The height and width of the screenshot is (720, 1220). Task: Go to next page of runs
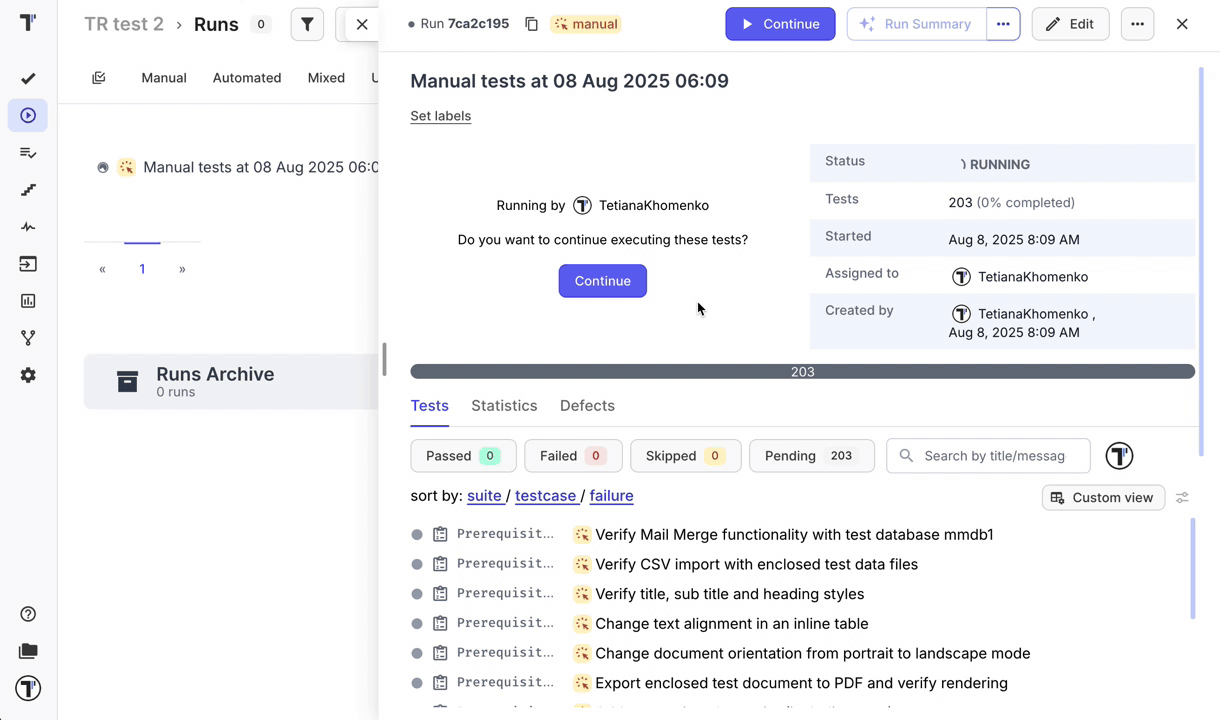(182, 269)
